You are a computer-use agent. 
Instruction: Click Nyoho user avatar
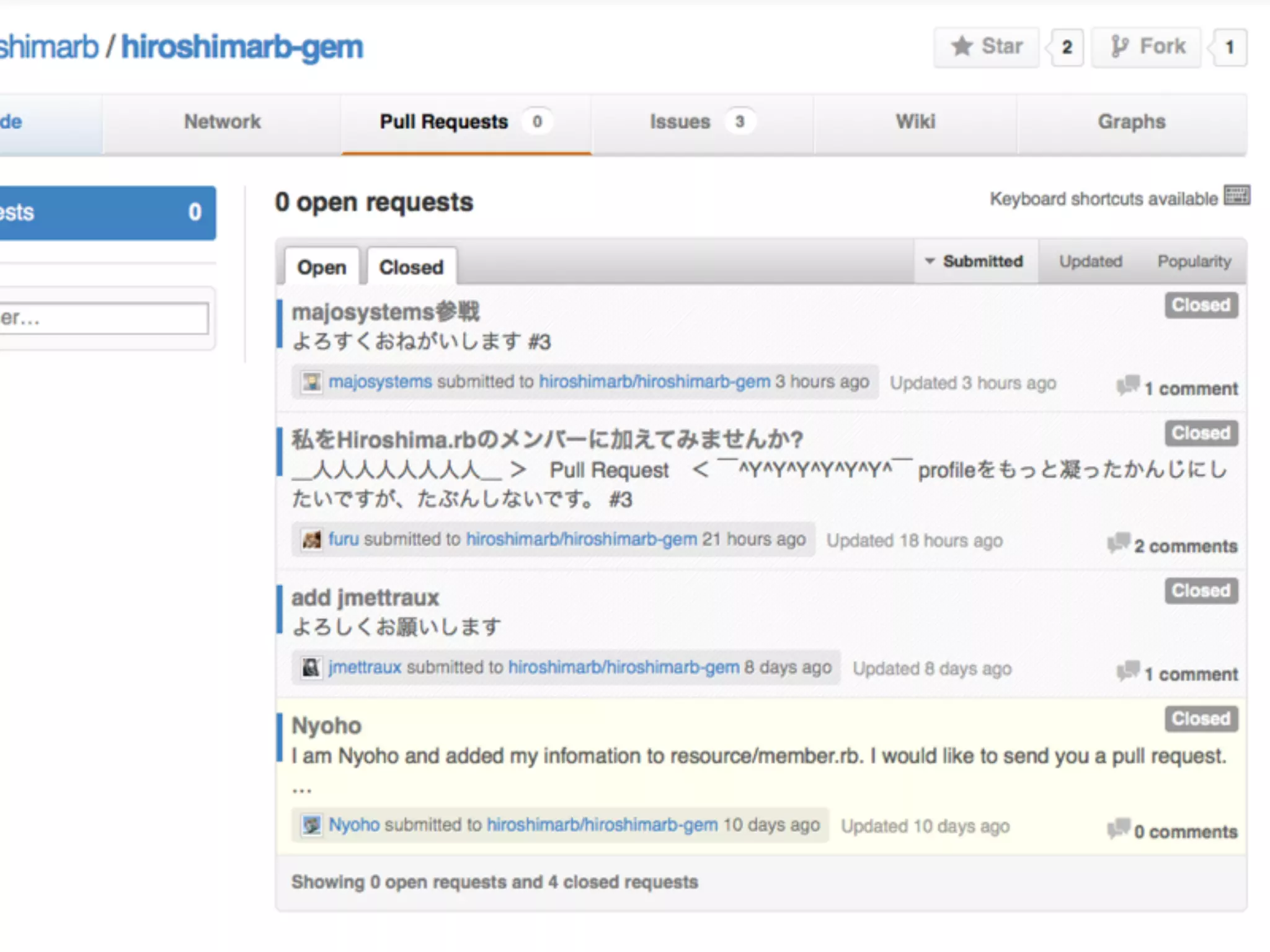[311, 825]
